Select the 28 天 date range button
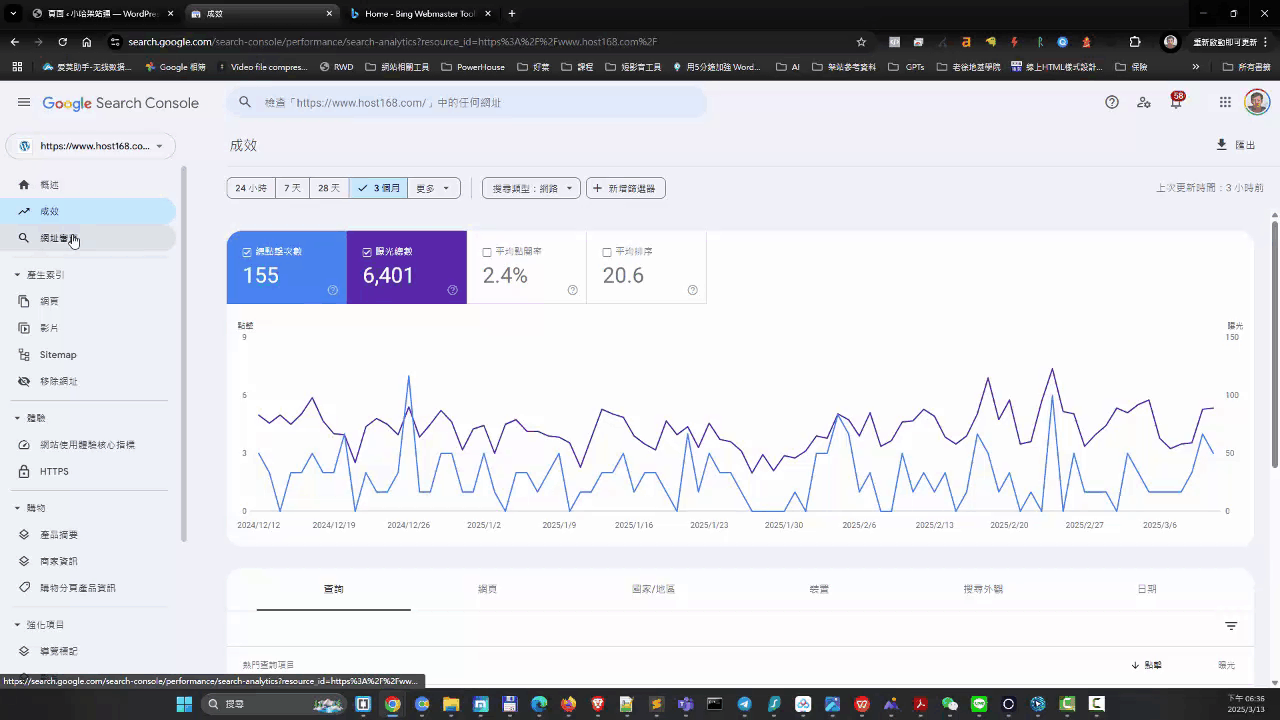This screenshot has height=720, width=1280. (x=329, y=188)
